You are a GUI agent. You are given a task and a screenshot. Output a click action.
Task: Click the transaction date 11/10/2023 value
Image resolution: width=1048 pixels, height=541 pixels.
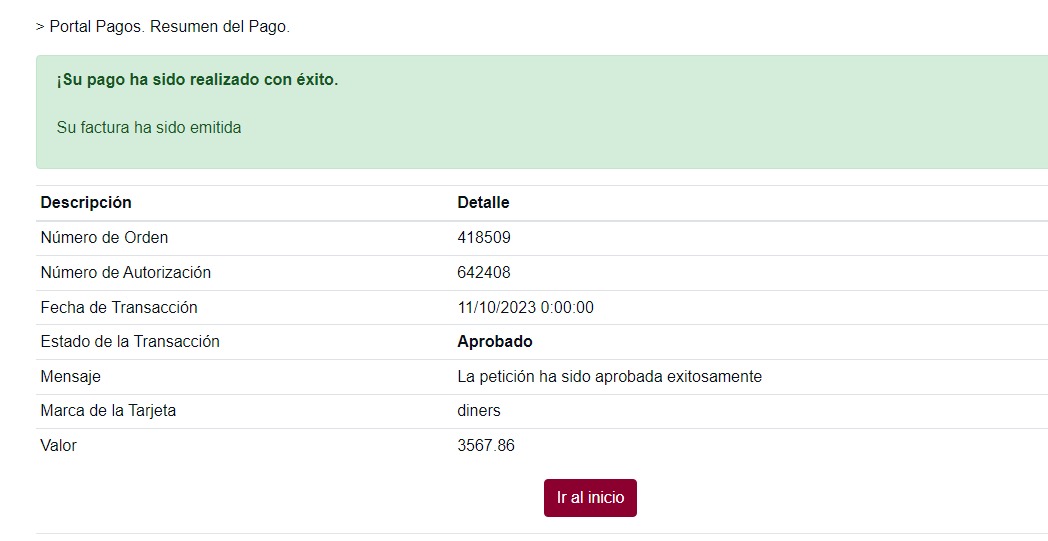click(525, 308)
